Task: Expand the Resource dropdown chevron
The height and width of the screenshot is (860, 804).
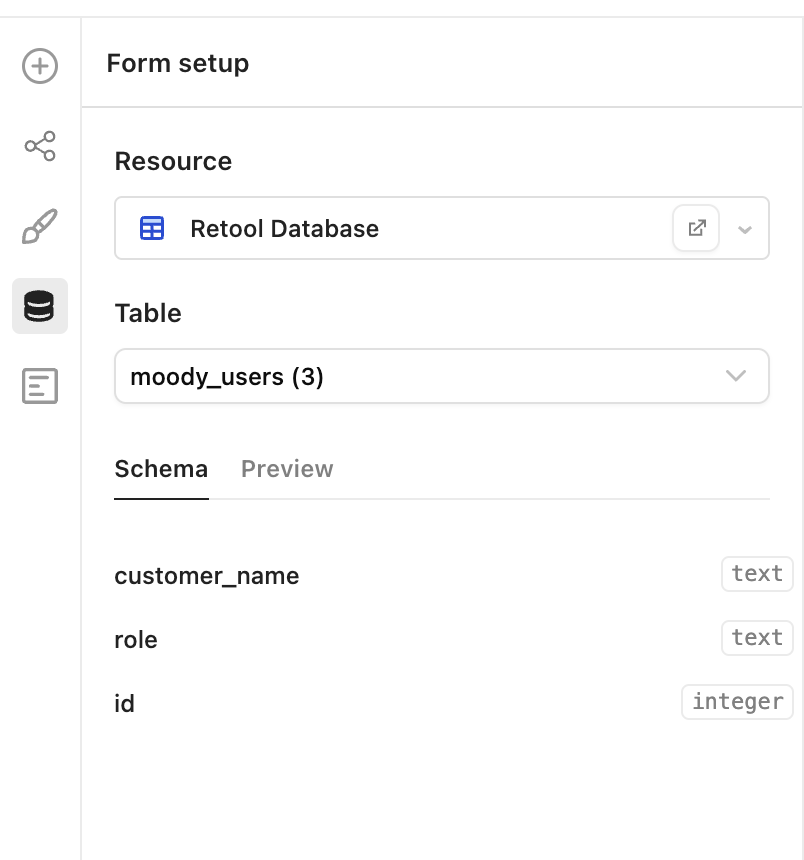Action: [745, 229]
